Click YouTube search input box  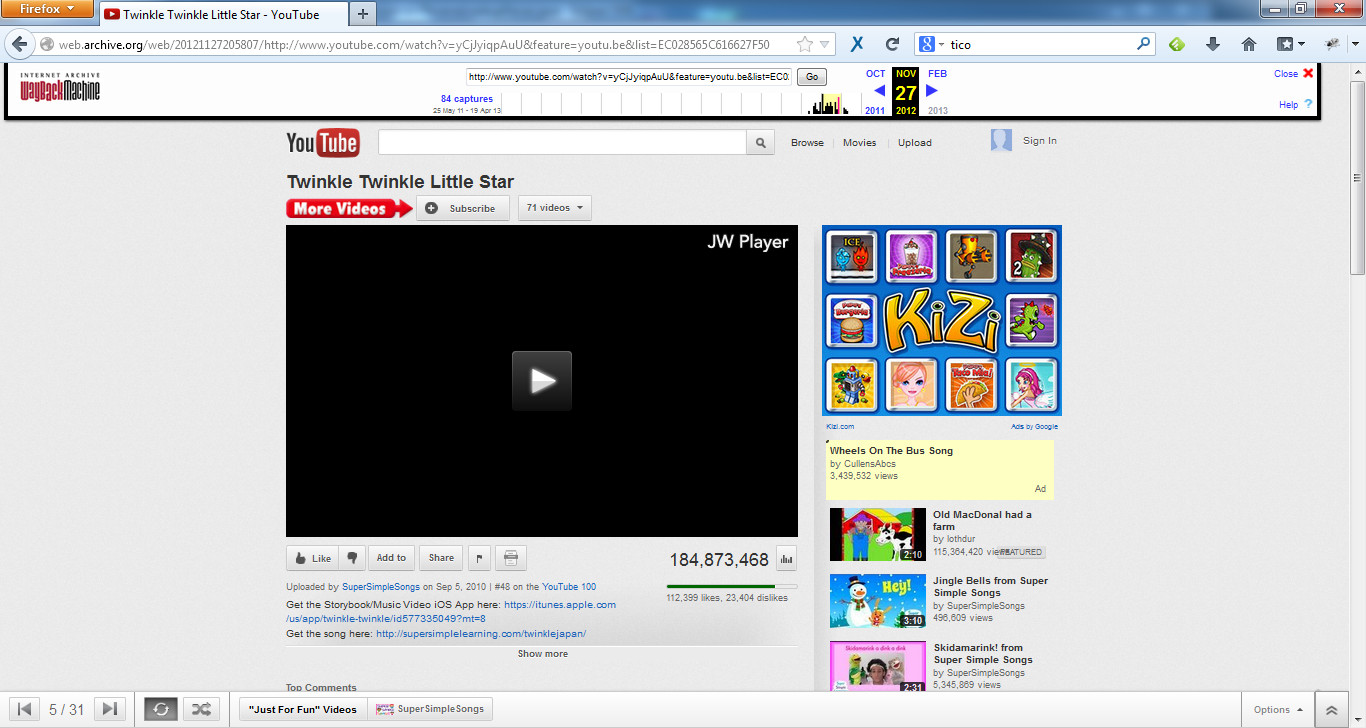click(x=562, y=143)
